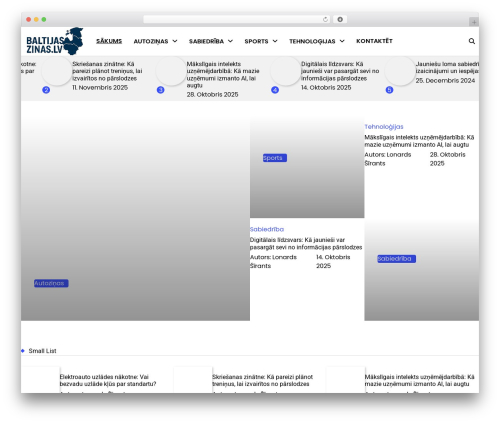
Task: Click the blue Sabiedrība badge on image
Action: point(396,259)
